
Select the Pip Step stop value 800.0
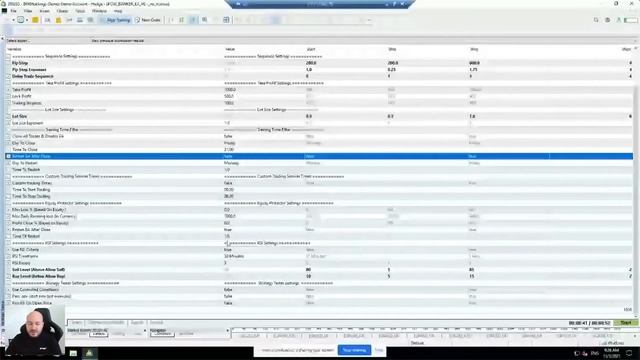tap(474, 63)
